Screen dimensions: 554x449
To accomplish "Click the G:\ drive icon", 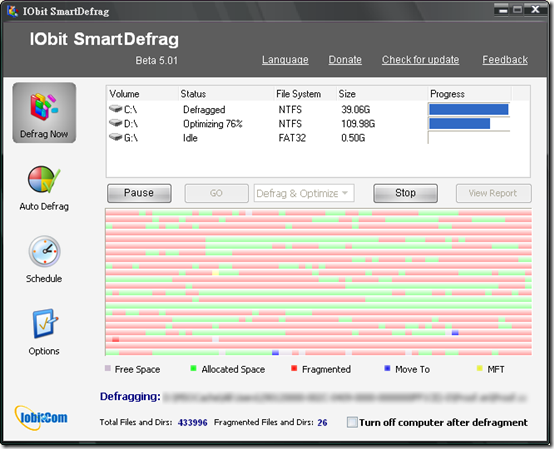I will point(116,137).
